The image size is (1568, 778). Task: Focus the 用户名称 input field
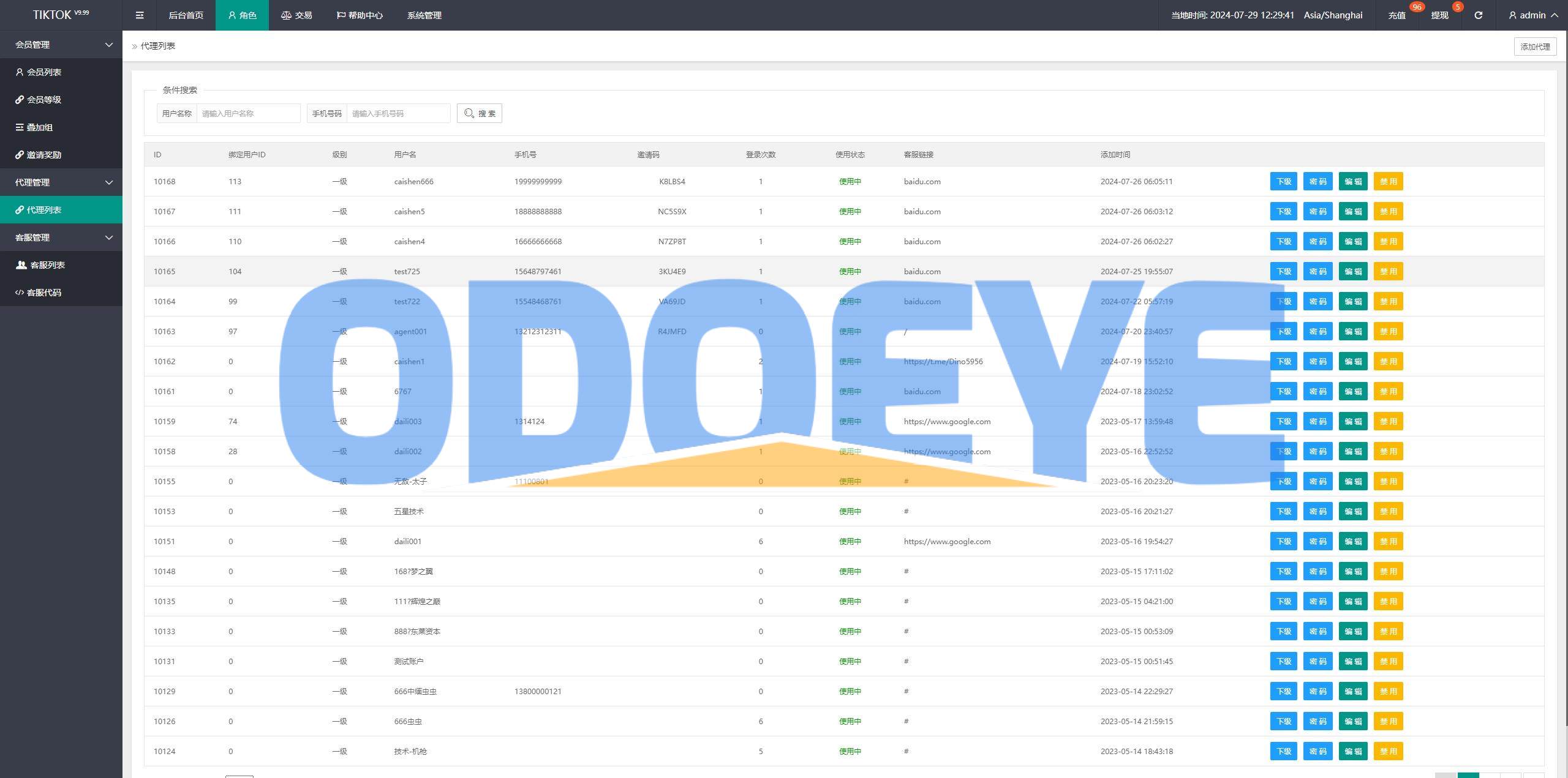[x=248, y=113]
